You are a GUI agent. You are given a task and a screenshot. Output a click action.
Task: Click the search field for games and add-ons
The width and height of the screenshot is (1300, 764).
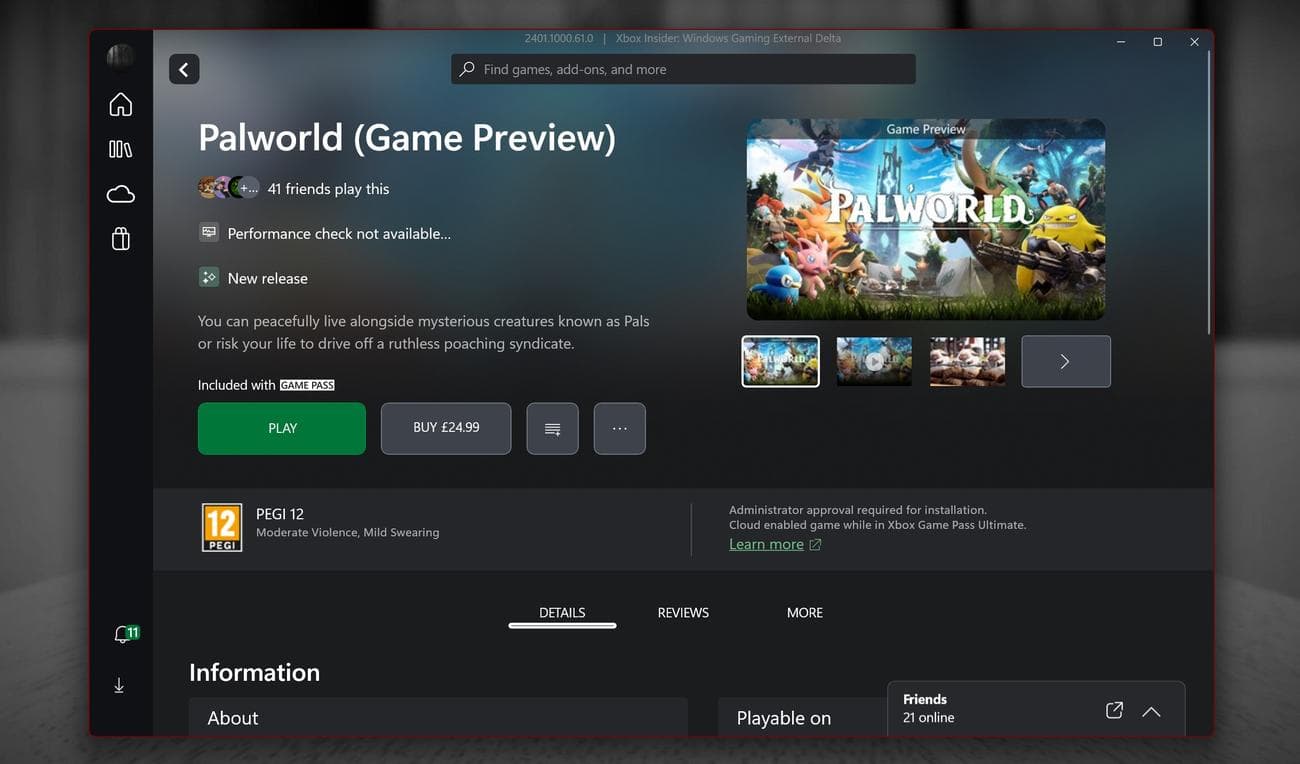pos(683,68)
